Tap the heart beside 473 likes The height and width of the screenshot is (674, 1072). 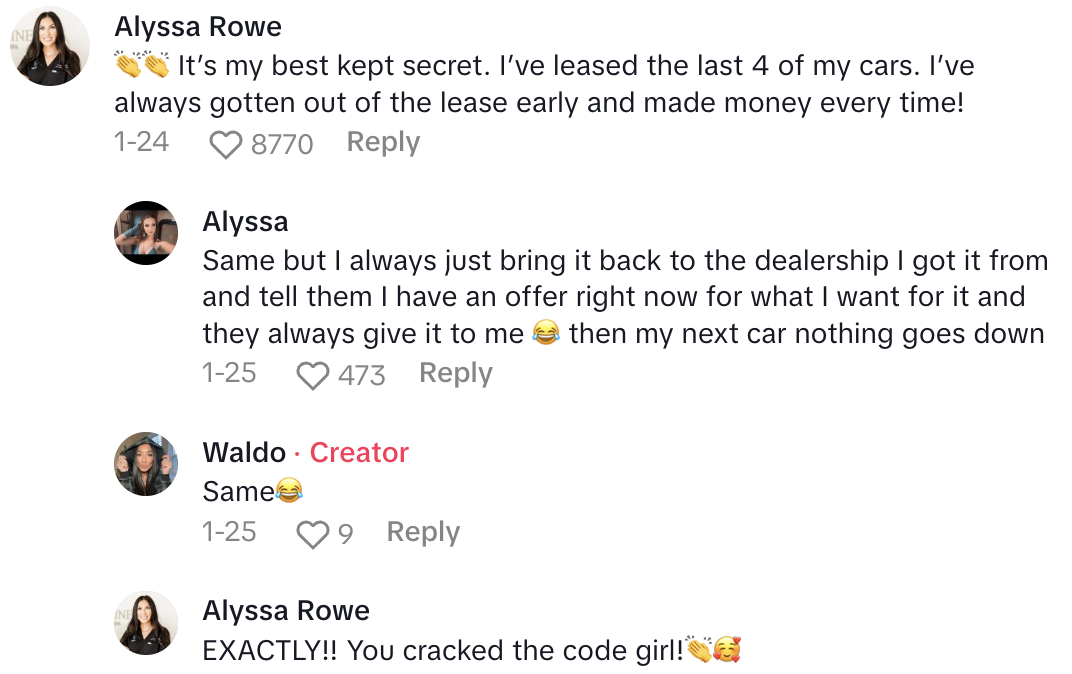point(313,375)
